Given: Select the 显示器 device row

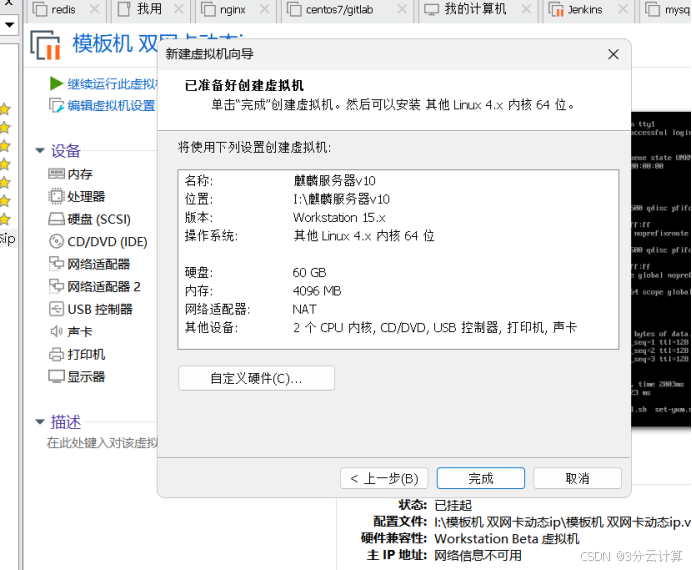Looking at the screenshot, I should 77,377.
